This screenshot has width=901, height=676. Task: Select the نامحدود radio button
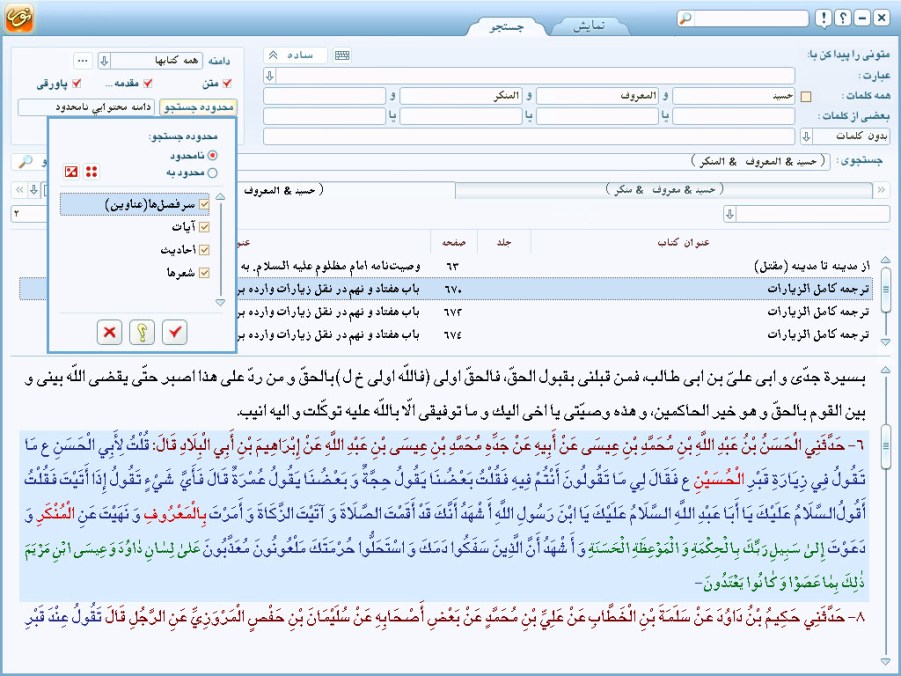[213, 155]
